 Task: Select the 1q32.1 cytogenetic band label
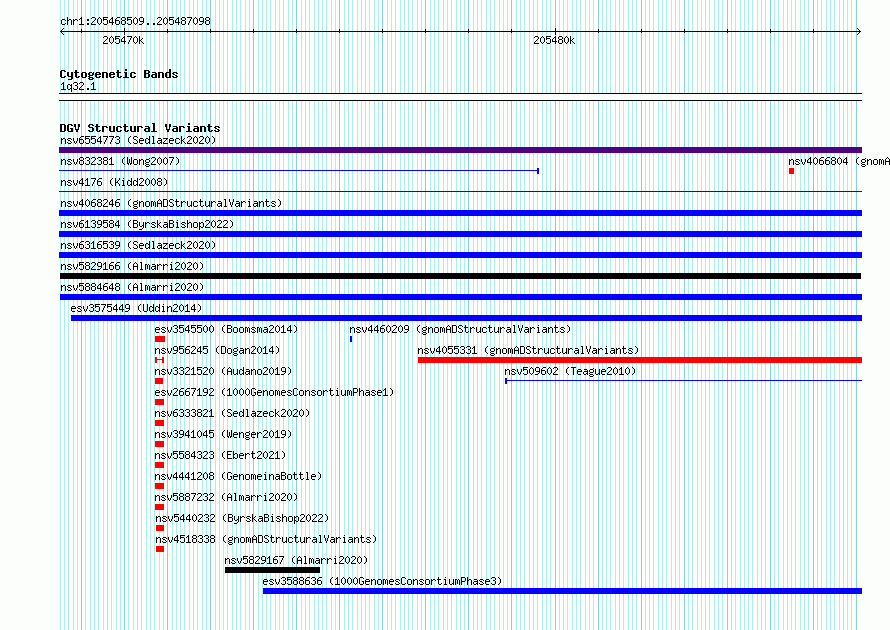coord(78,86)
